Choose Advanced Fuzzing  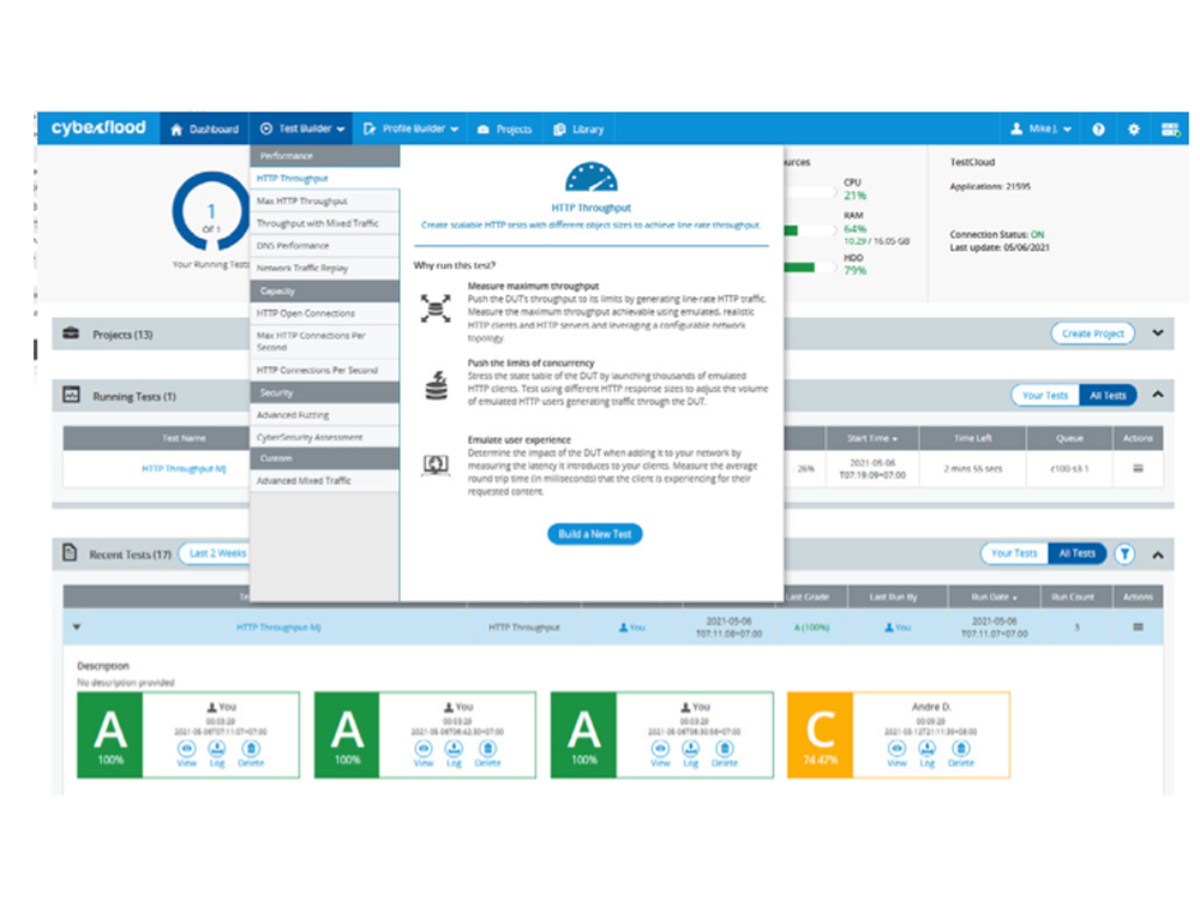pos(325,414)
